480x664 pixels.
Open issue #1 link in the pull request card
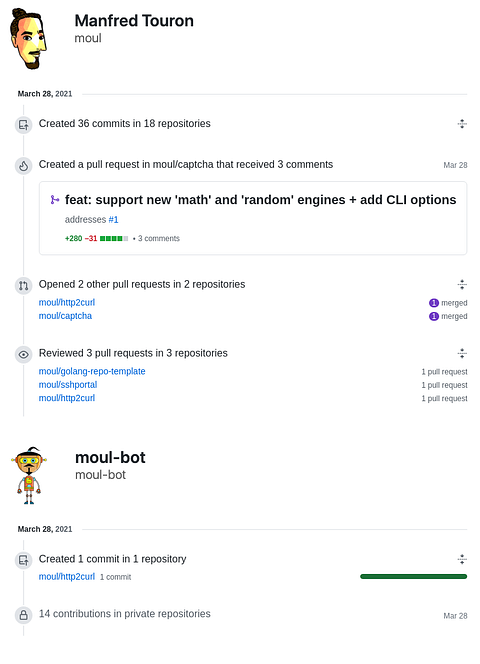pos(113,219)
